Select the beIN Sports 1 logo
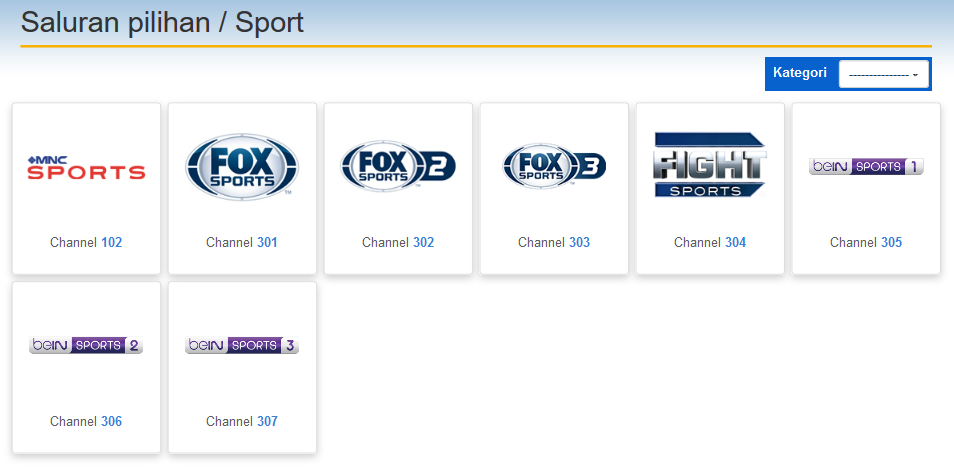This screenshot has width=954, height=467. pyautogui.click(x=866, y=166)
